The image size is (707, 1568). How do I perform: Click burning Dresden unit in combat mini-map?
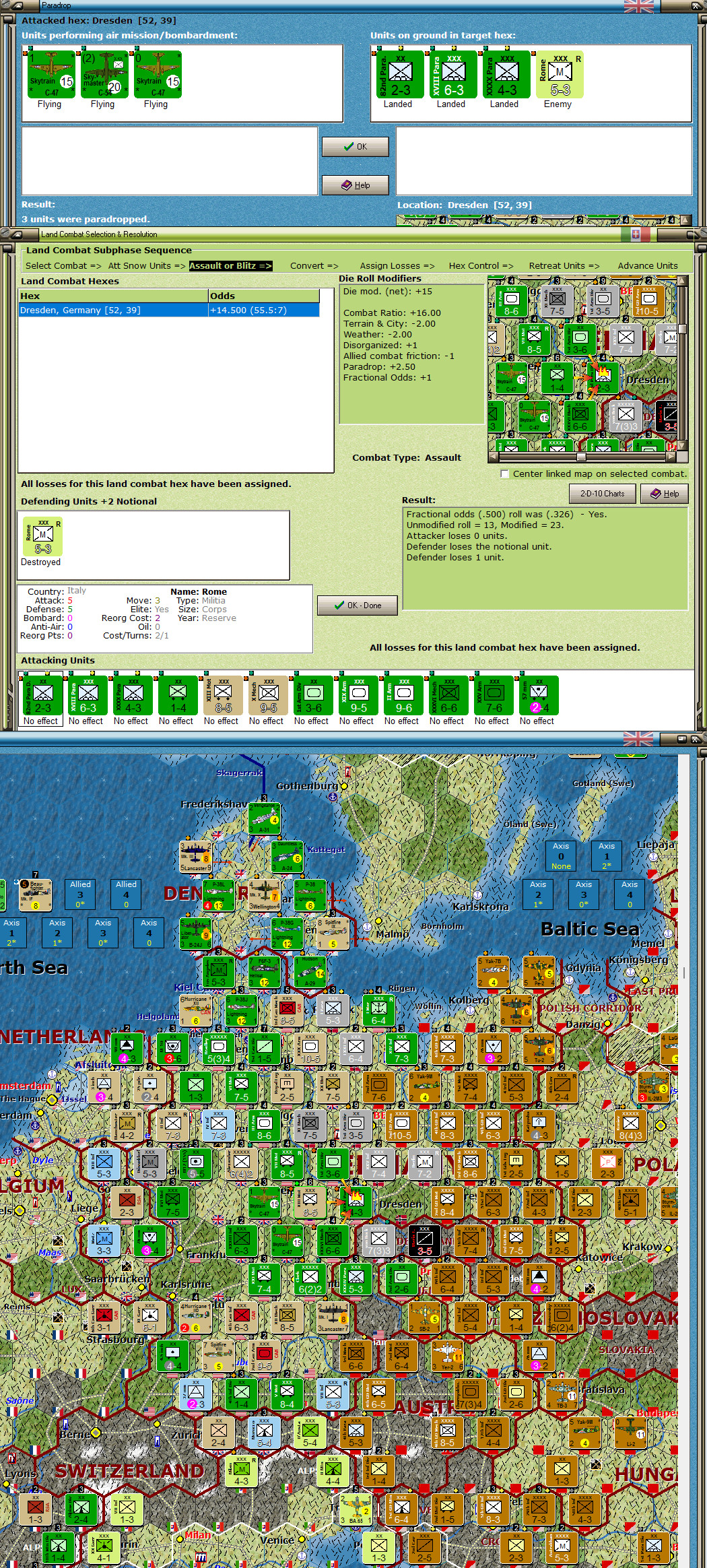(x=603, y=378)
